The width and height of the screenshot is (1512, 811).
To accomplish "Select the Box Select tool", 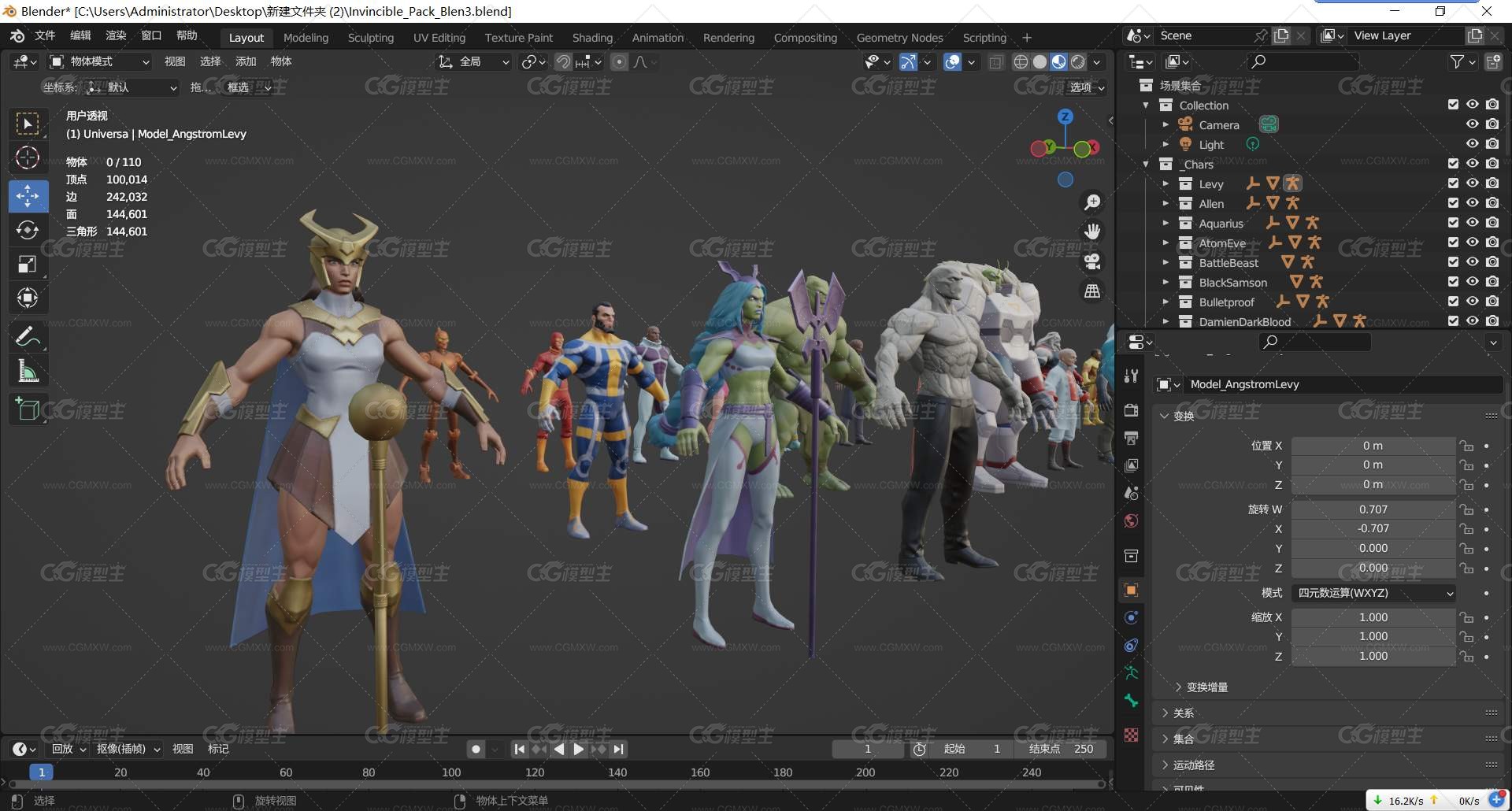I will click(28, 124).
